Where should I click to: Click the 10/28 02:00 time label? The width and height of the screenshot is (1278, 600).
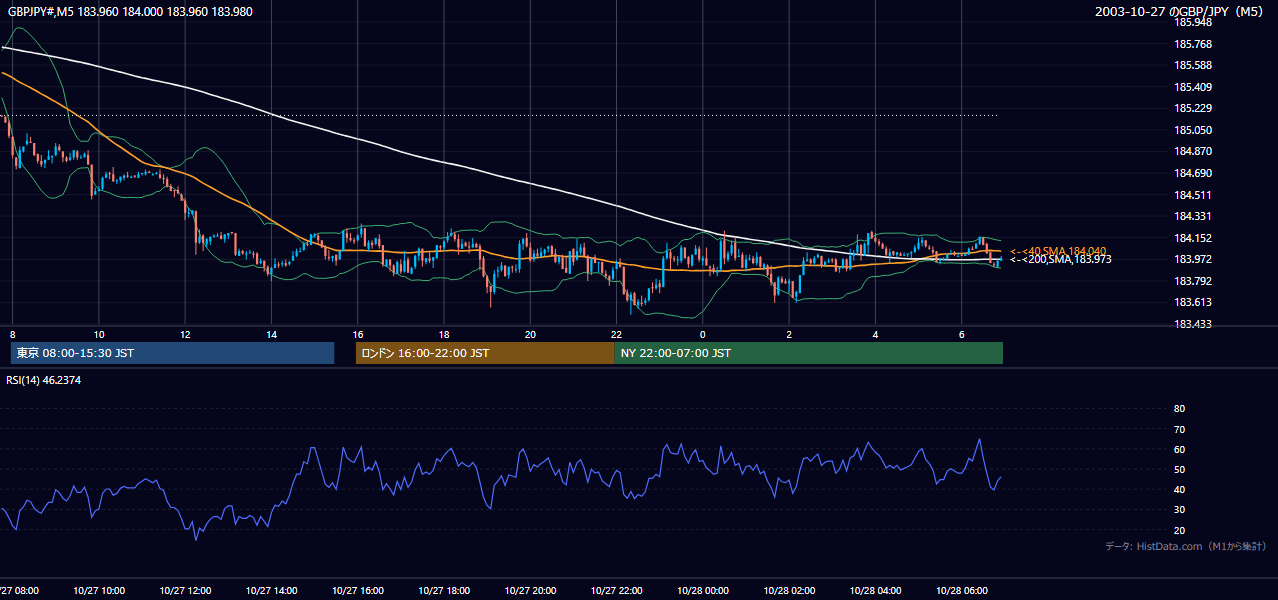(789, 591)
